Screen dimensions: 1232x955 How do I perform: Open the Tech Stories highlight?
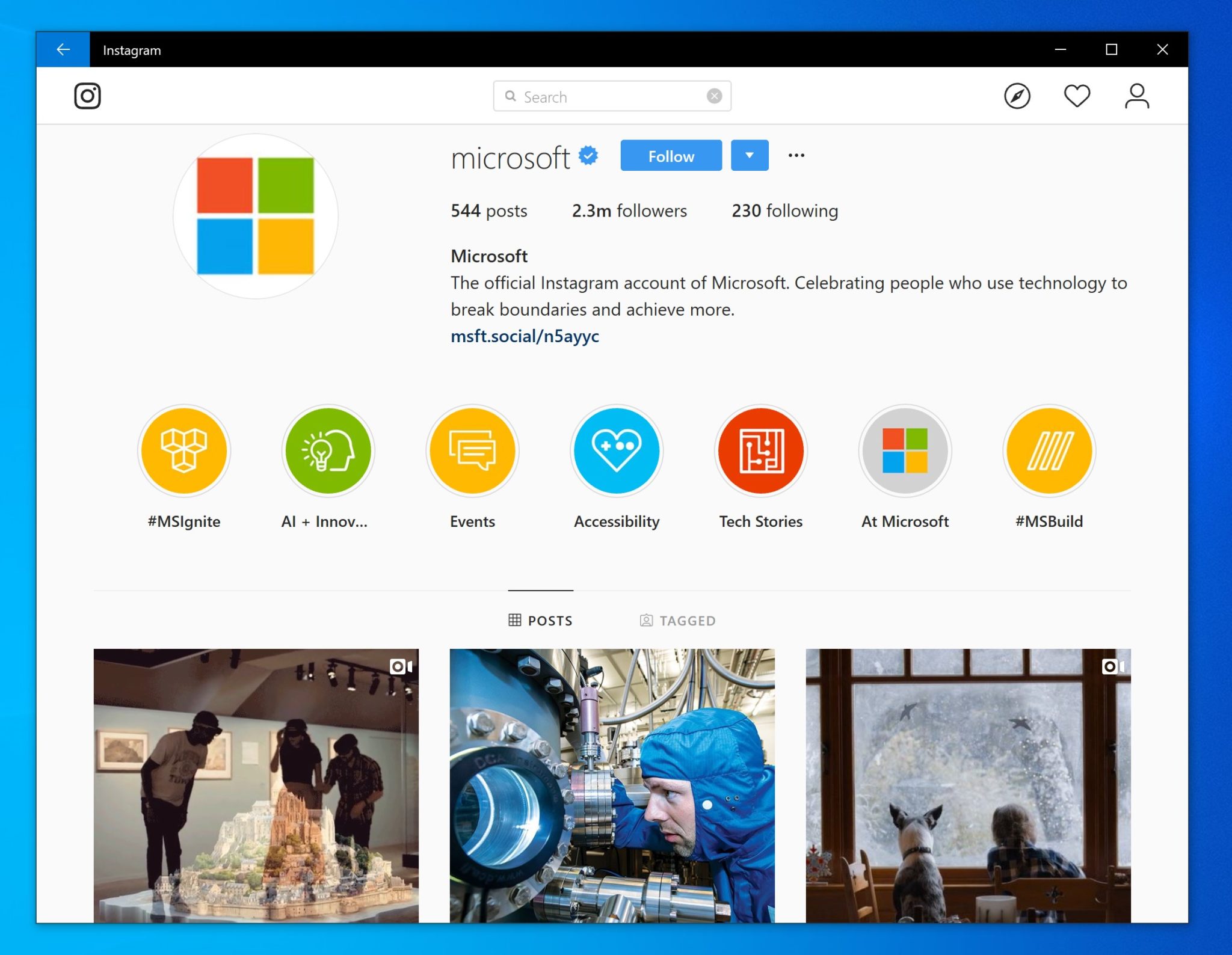coord(760,450)
